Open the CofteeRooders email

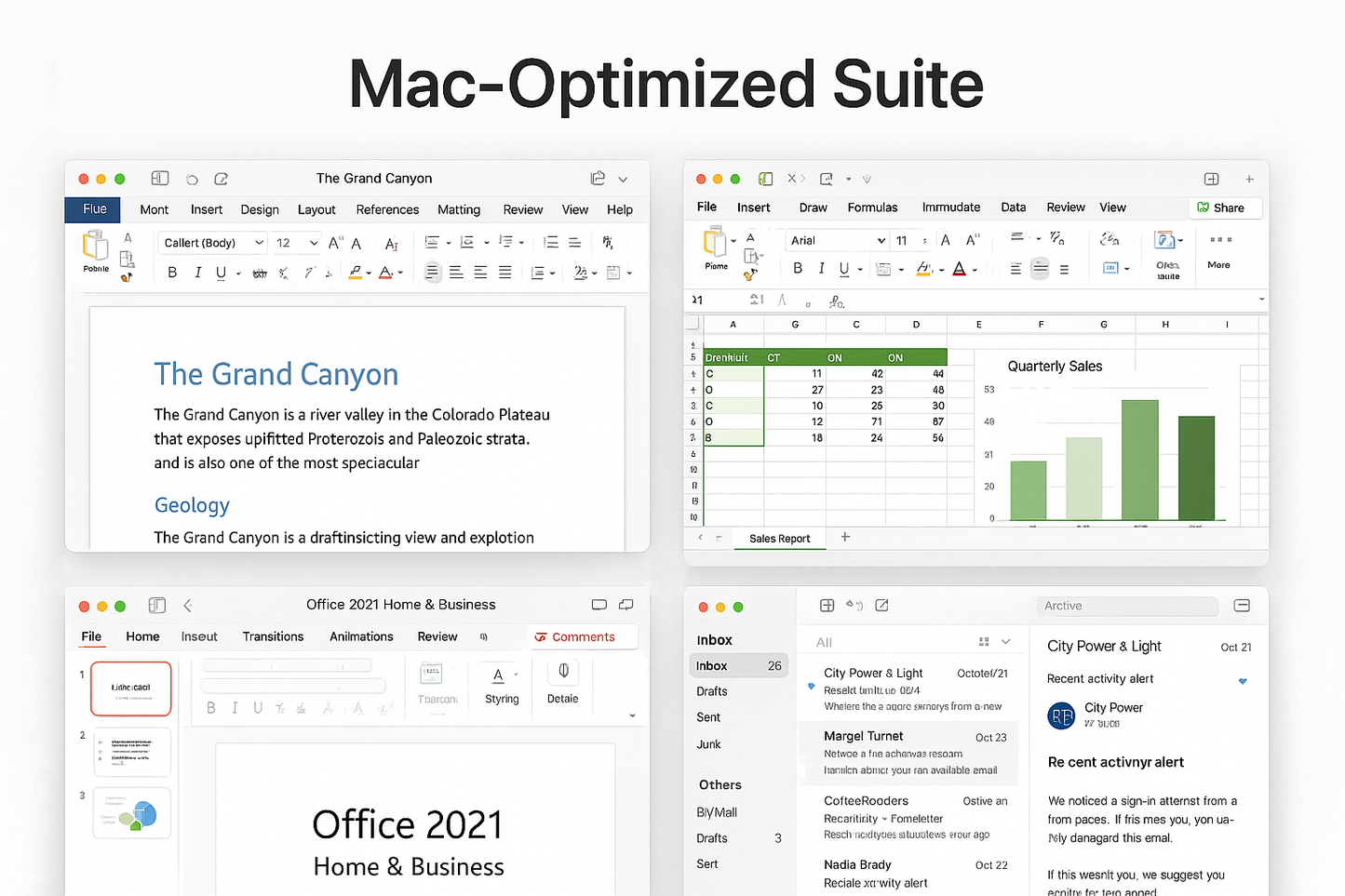tap(908, 817)
